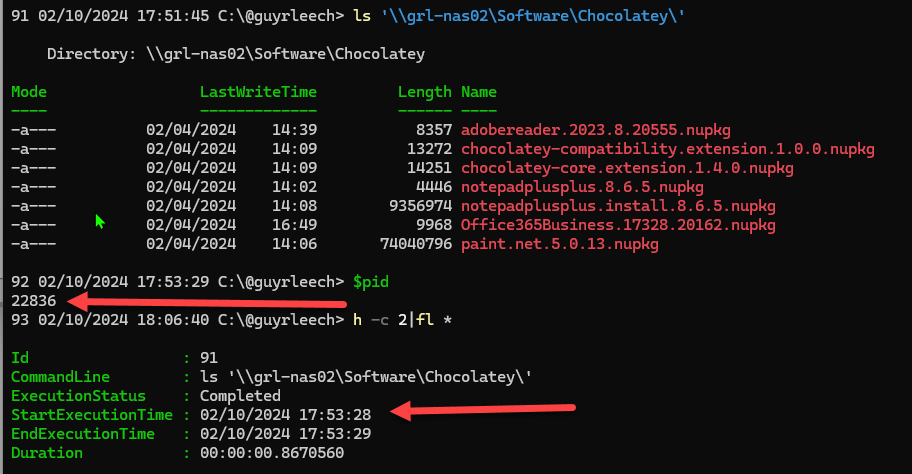The height and width of the screenshot is (474, 912).
Task: Click file length 14251
Action: tap(429, 169)
